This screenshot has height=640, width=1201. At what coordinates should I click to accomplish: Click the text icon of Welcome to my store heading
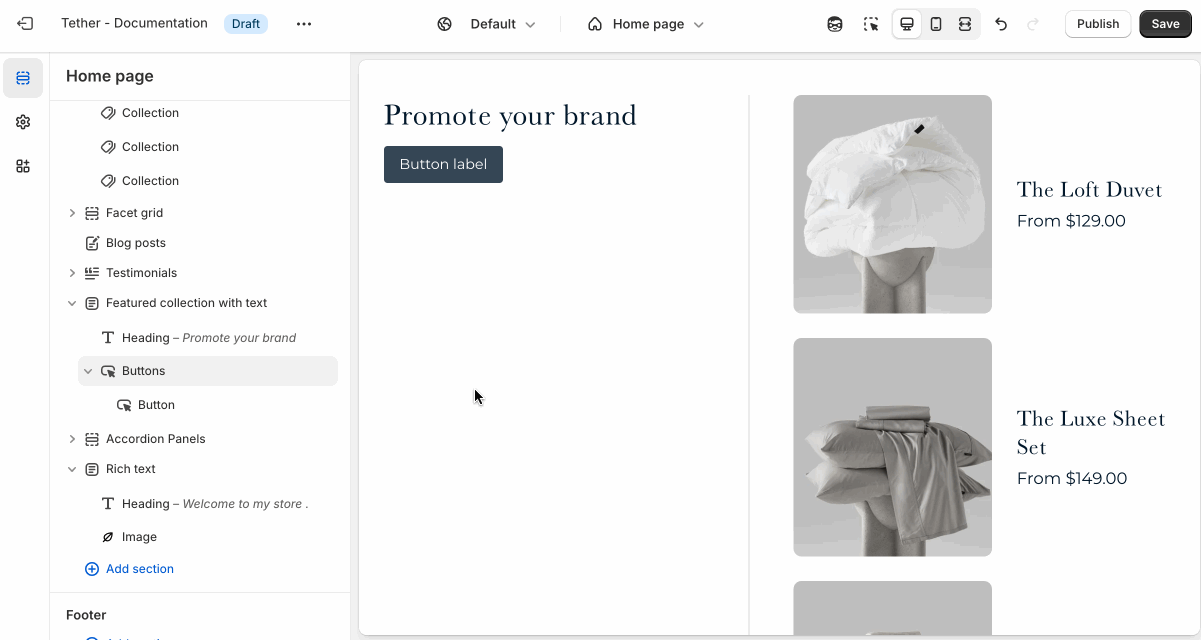[x=108, y=504]
